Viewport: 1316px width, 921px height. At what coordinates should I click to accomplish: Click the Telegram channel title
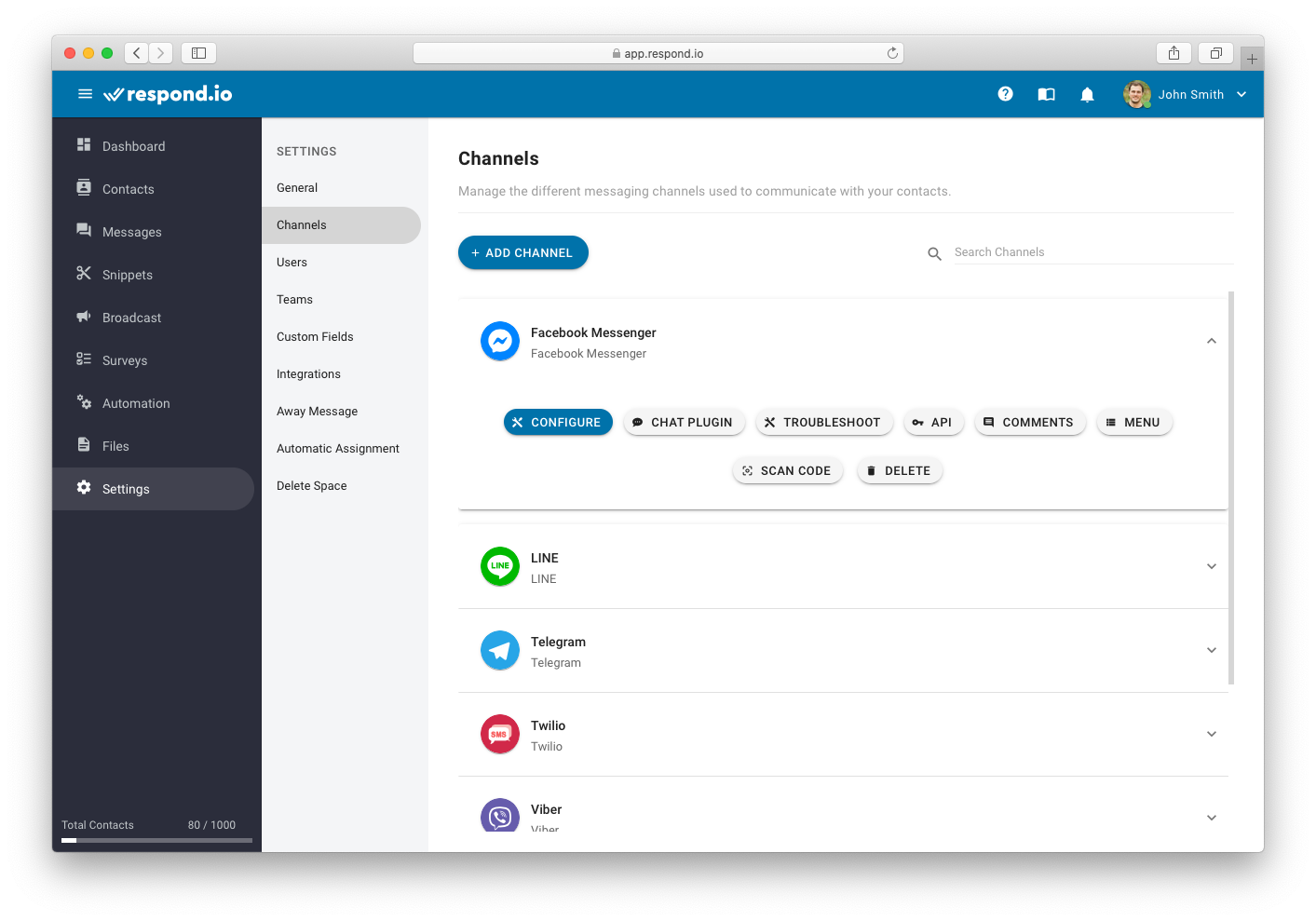[x=558, y=642]
